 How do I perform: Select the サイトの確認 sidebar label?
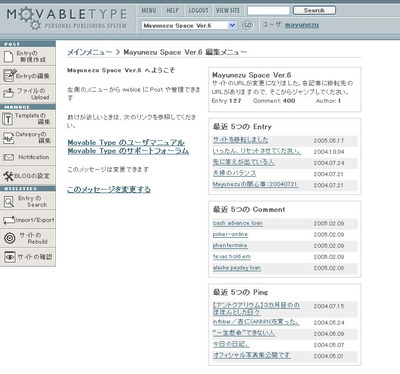pos(35,257)
